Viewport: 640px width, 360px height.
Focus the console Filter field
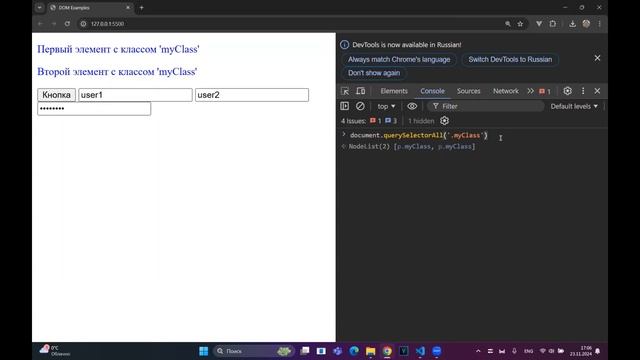coord(486,106)
